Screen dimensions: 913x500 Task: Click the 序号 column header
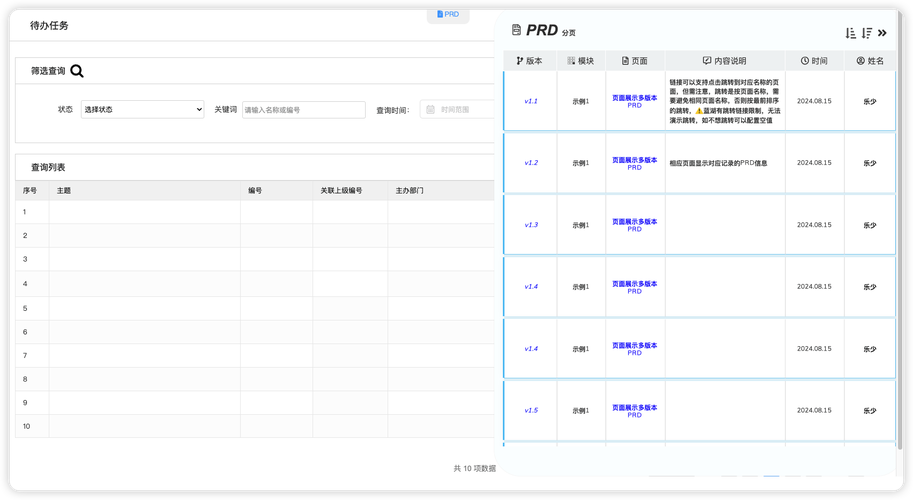(30, 190)
